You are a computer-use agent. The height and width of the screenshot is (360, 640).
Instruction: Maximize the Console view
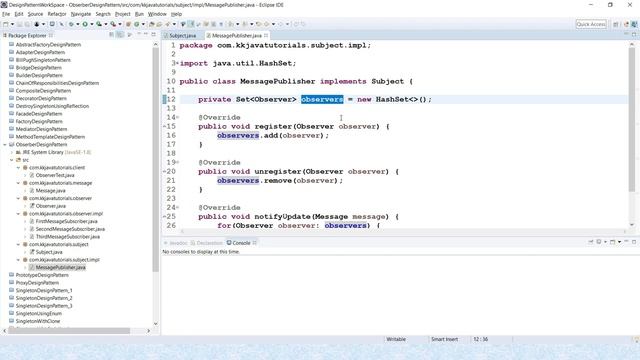pos(634,242)
